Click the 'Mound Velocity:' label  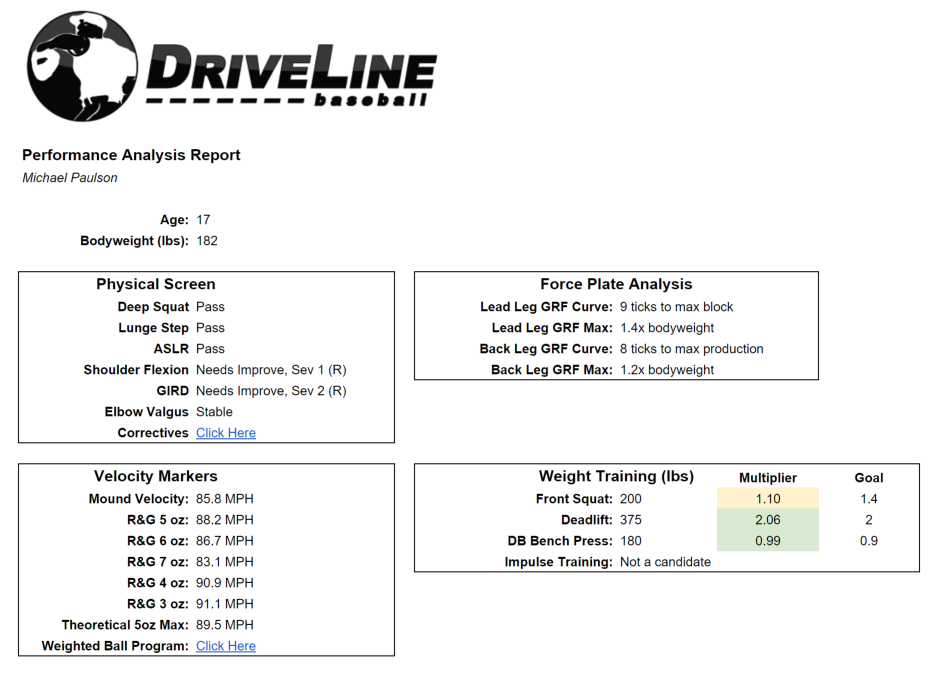pyautogui.click(x=139, y=499)
